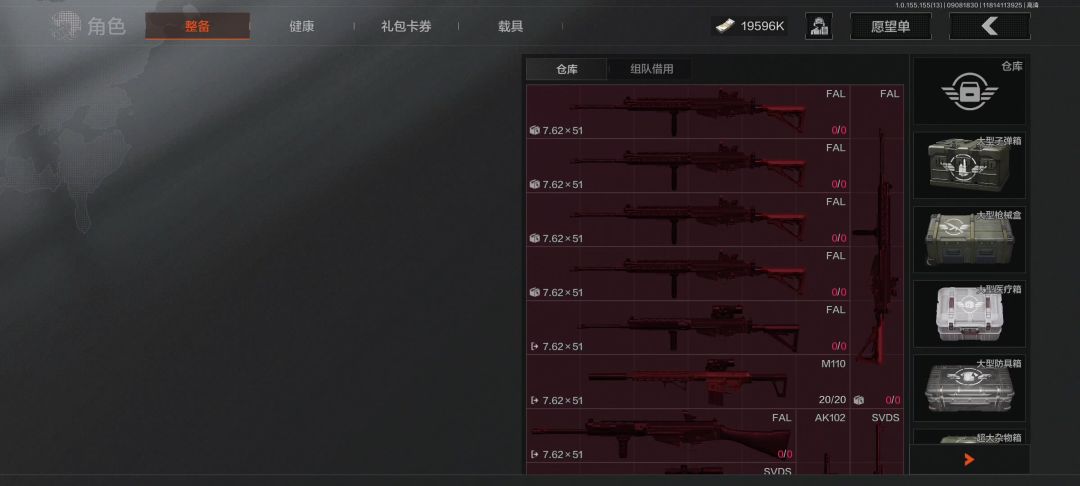Open the 大型医疗箱 medical case
Viewport: 1080px width, 486px height.
[969, 314]
